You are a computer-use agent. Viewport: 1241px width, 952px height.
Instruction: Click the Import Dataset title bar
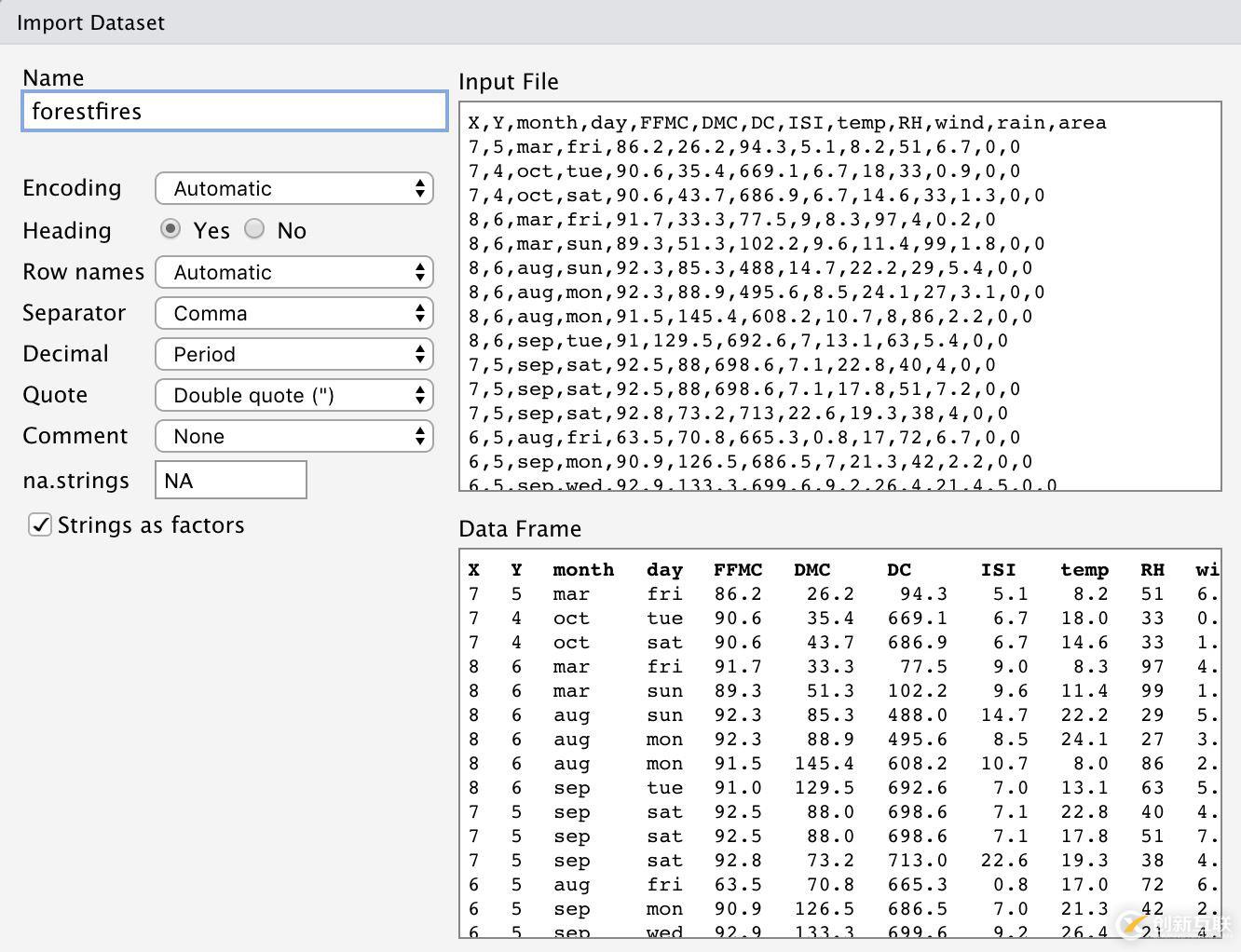click(620, 22)
